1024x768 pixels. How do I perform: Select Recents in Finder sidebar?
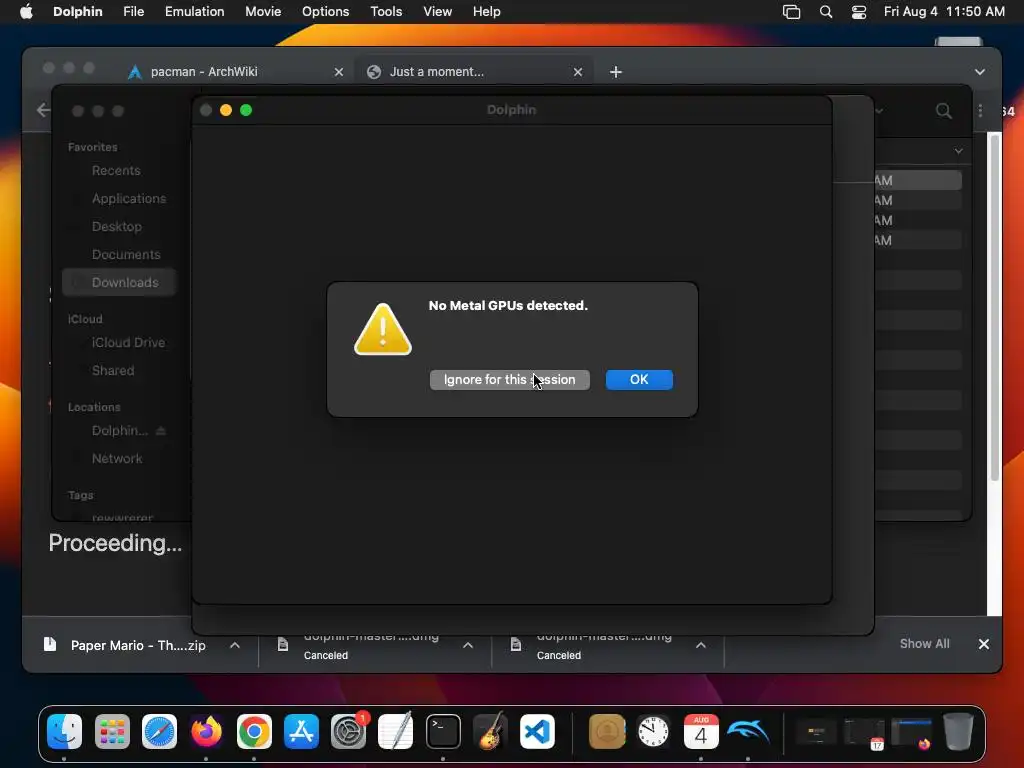(x=116, y=170)
